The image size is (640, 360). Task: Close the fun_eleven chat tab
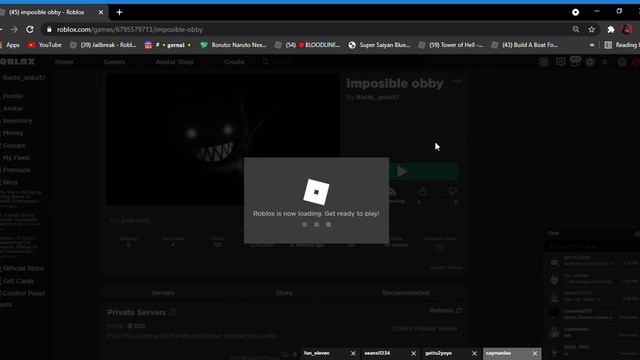coord(353,353)
